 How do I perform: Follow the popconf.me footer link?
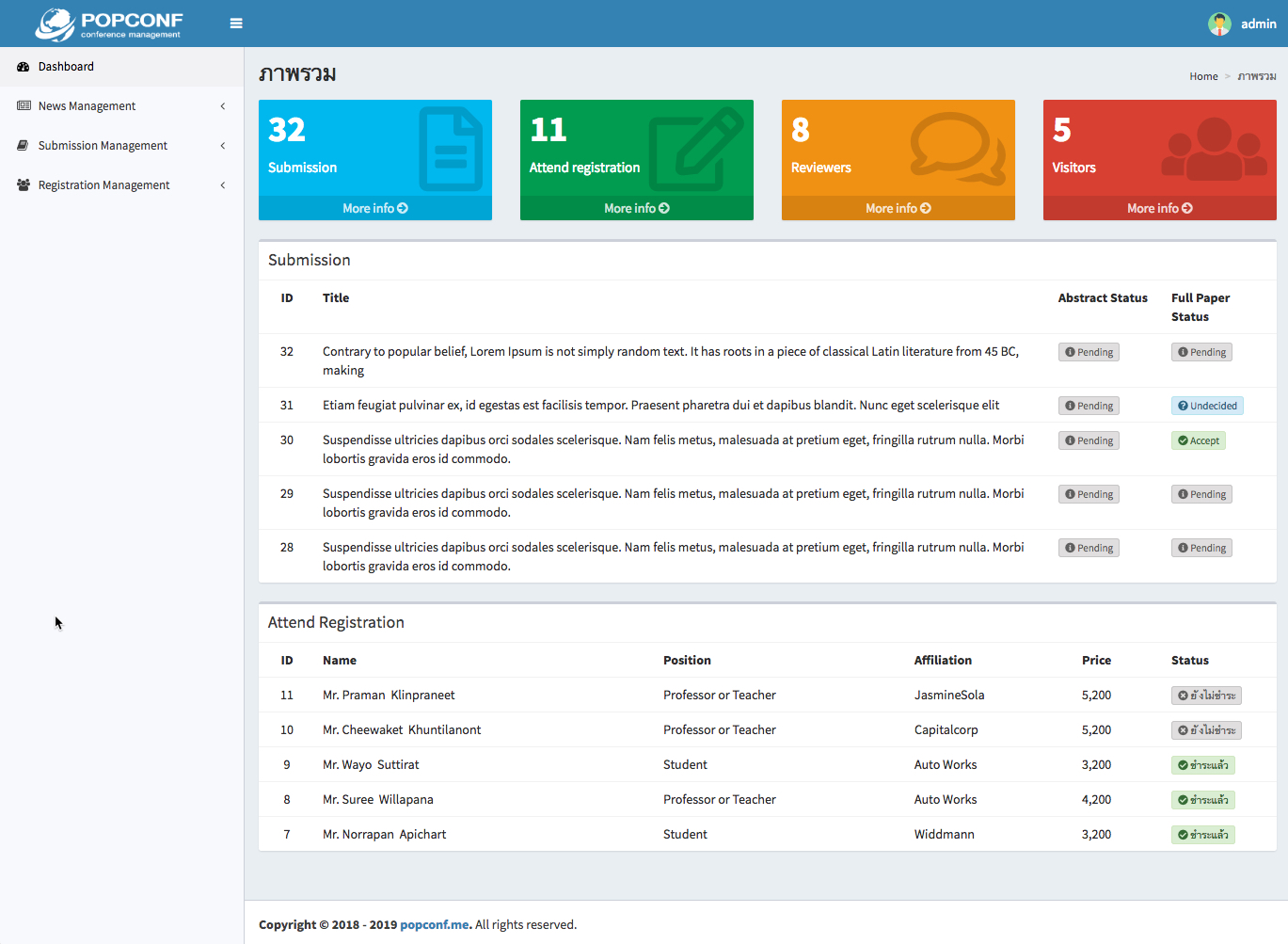coord(434,924)
